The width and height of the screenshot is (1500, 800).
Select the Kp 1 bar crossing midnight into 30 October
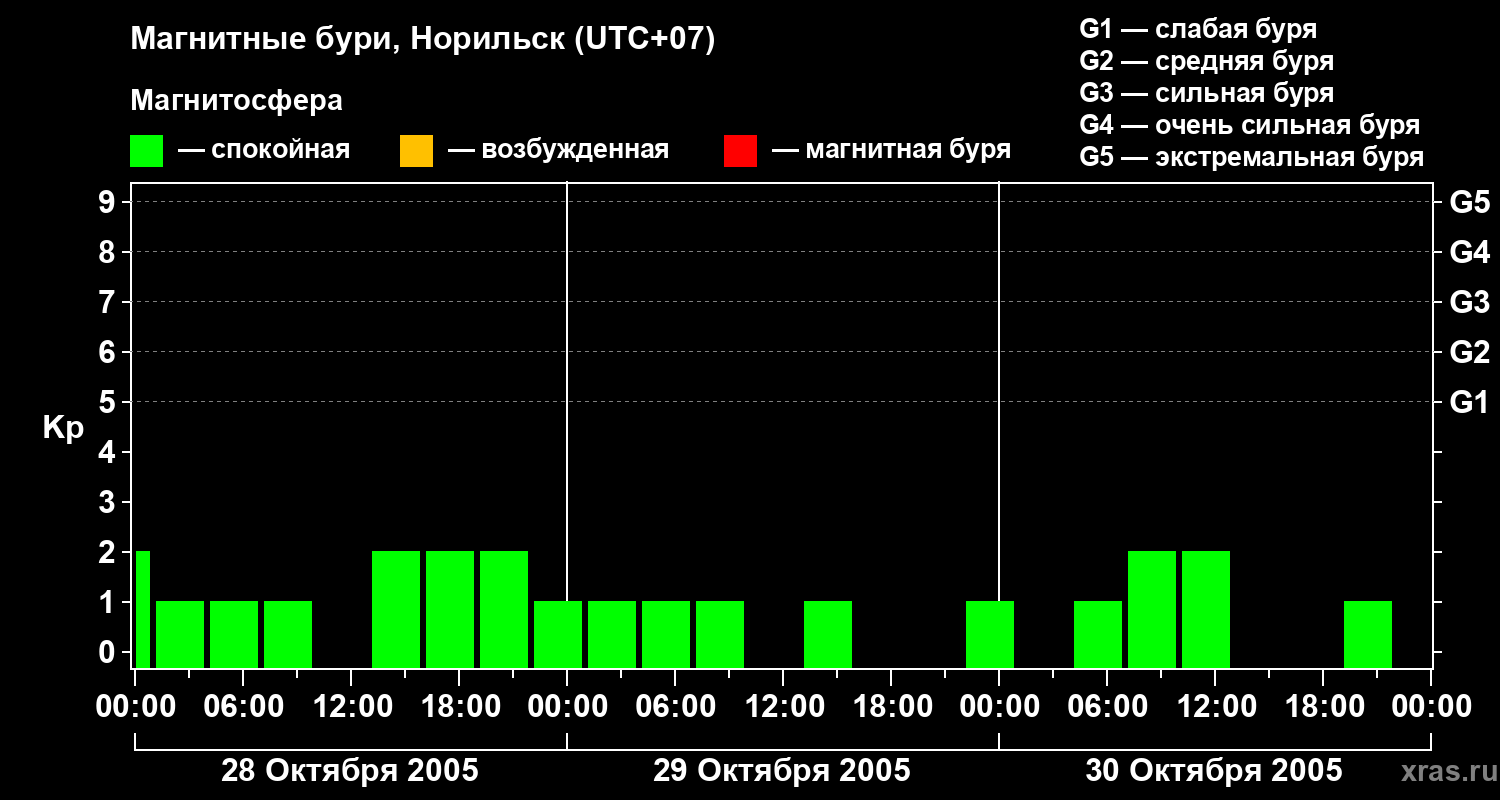[x=990, y=634]
